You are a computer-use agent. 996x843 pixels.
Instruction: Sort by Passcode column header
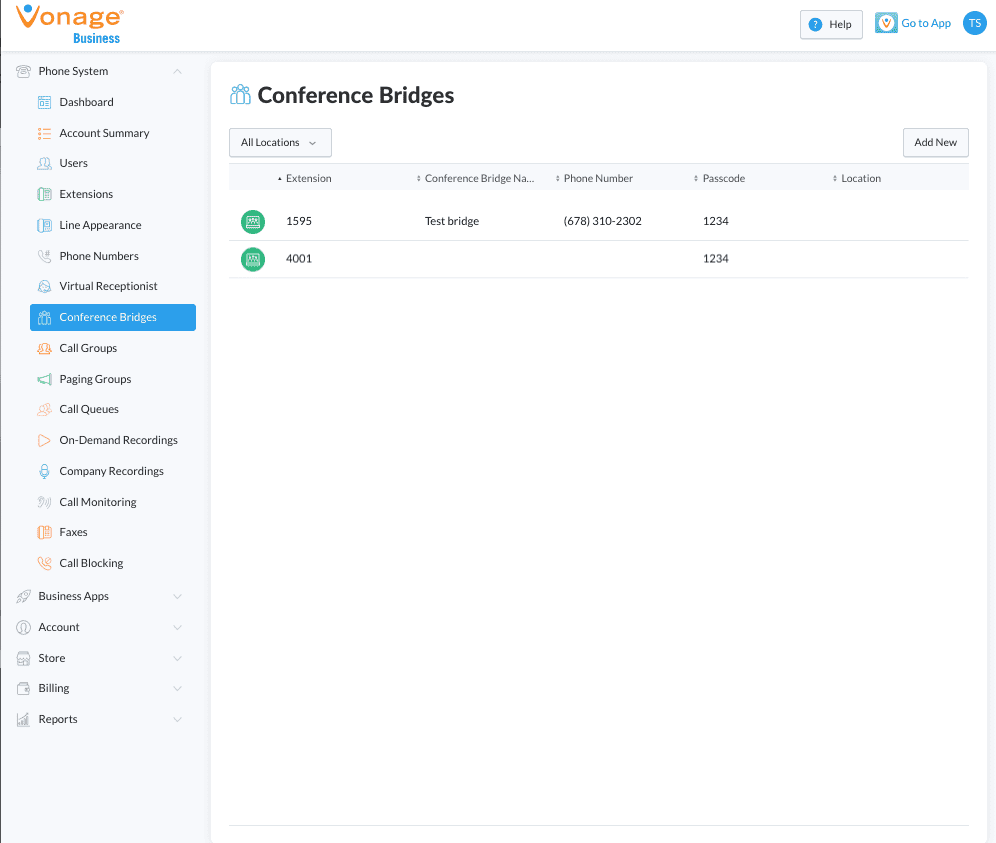723,179
